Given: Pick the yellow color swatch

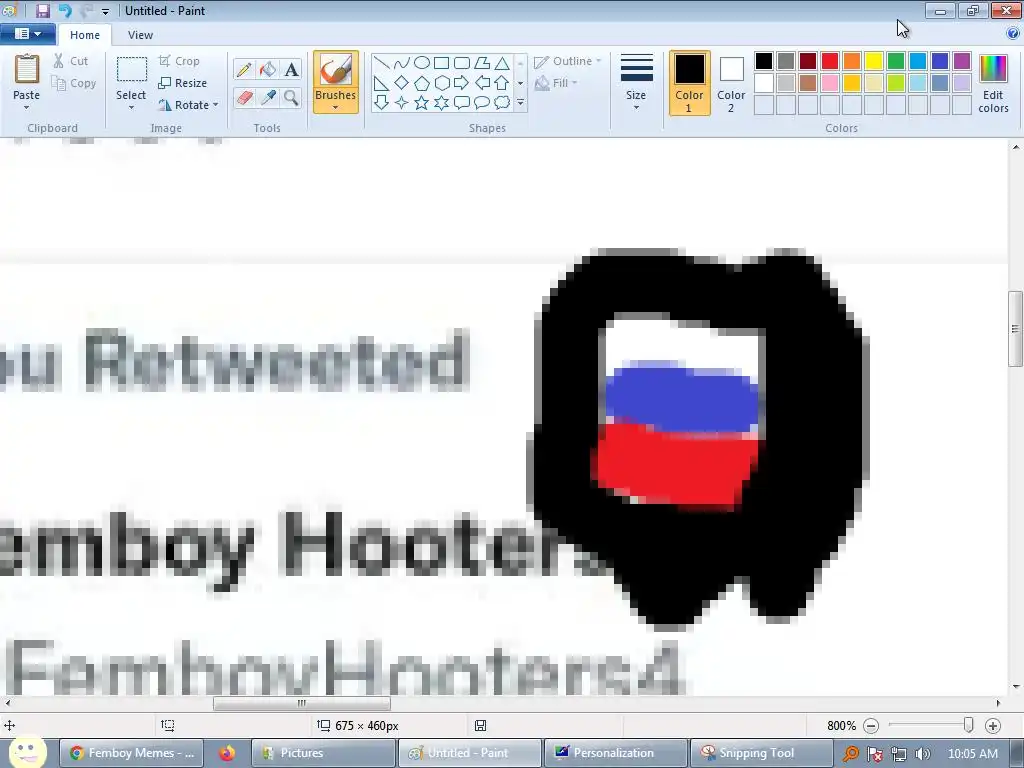Looking at the screenshot, I should point(874,61).
